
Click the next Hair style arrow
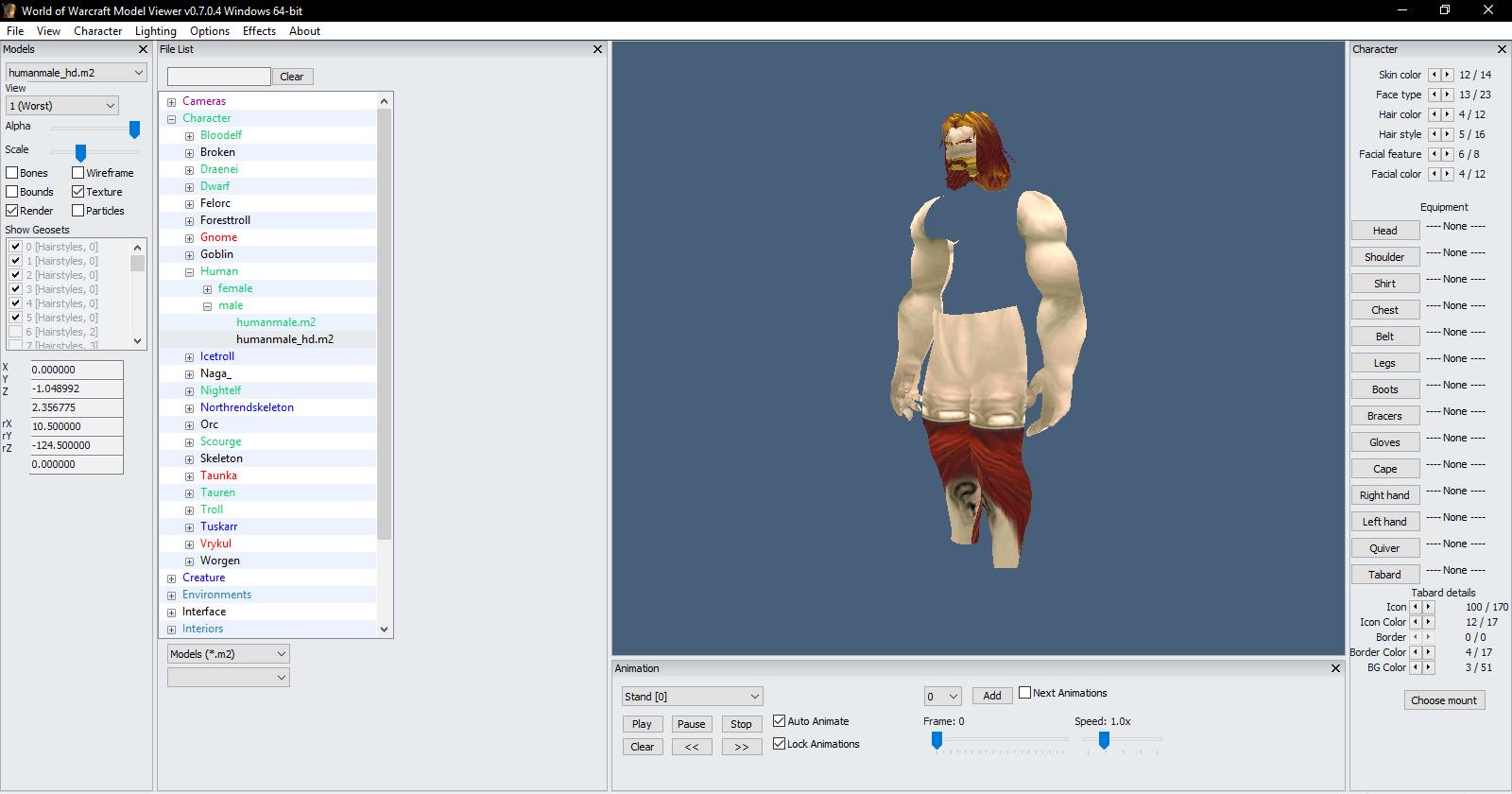click(1447, 134)
